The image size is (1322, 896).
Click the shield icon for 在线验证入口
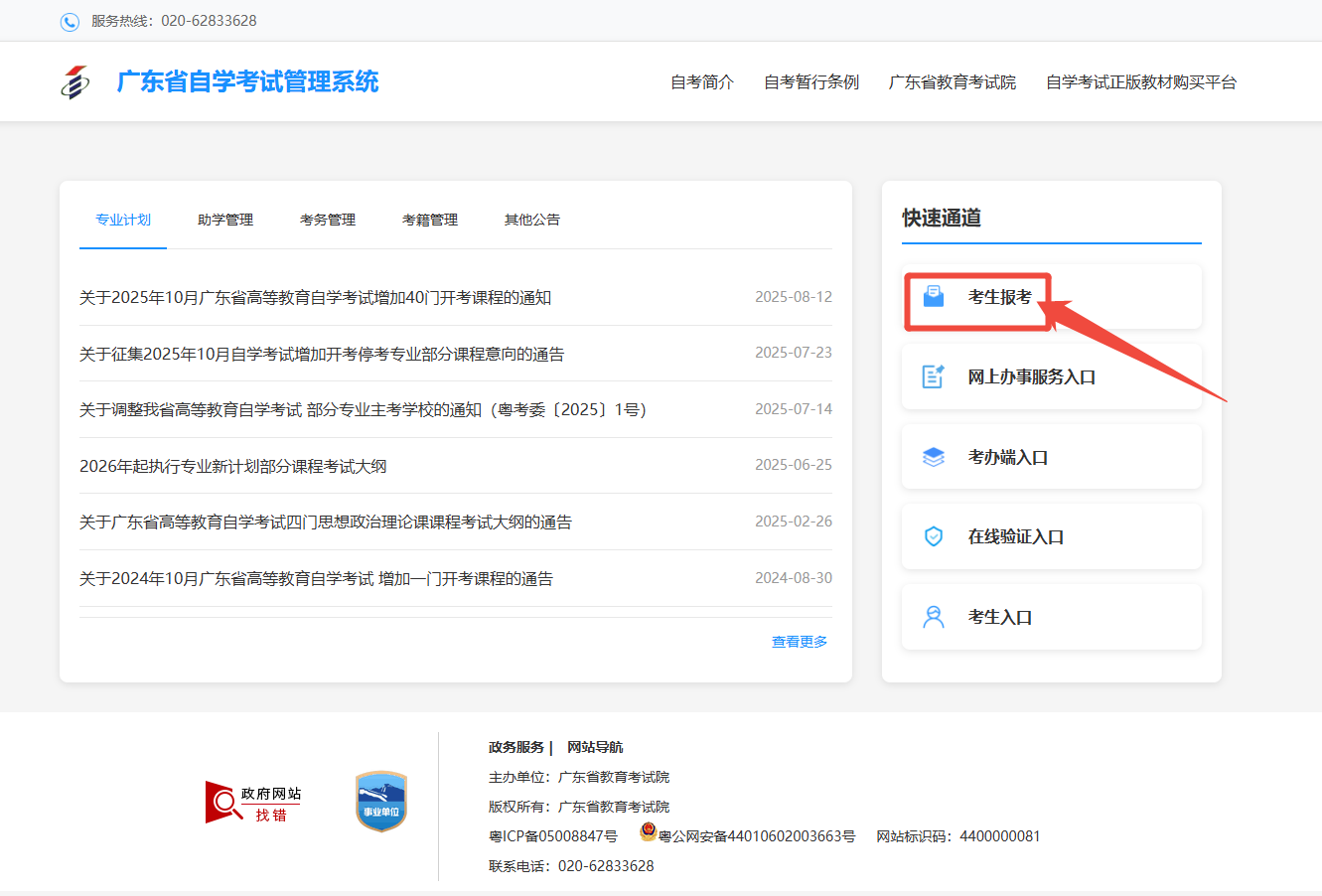pos(935,535)
